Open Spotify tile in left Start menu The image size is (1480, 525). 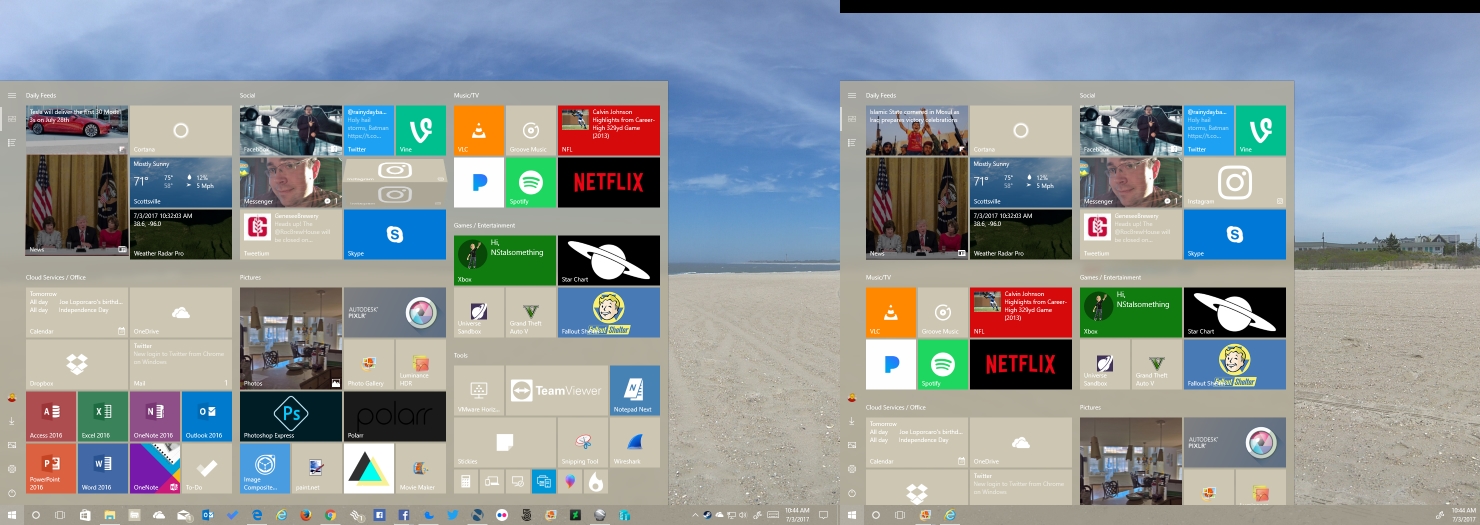click(531, 182)
